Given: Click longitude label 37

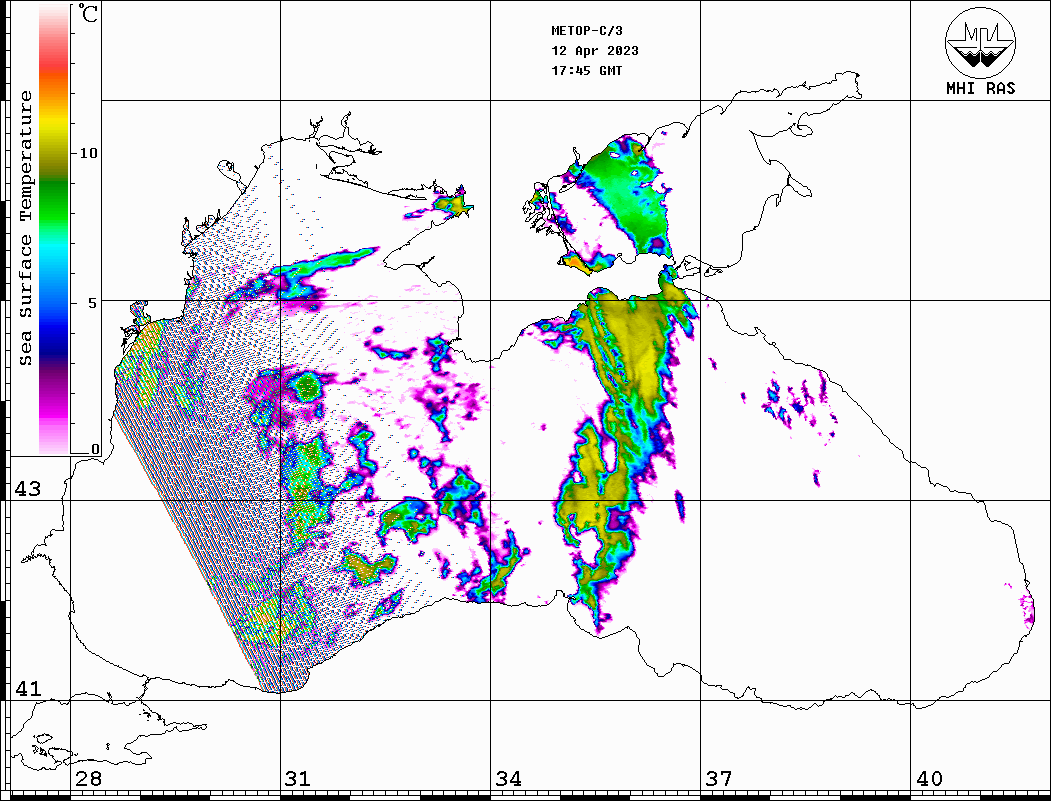Looking at the screenshot, I should pos(719,779).
